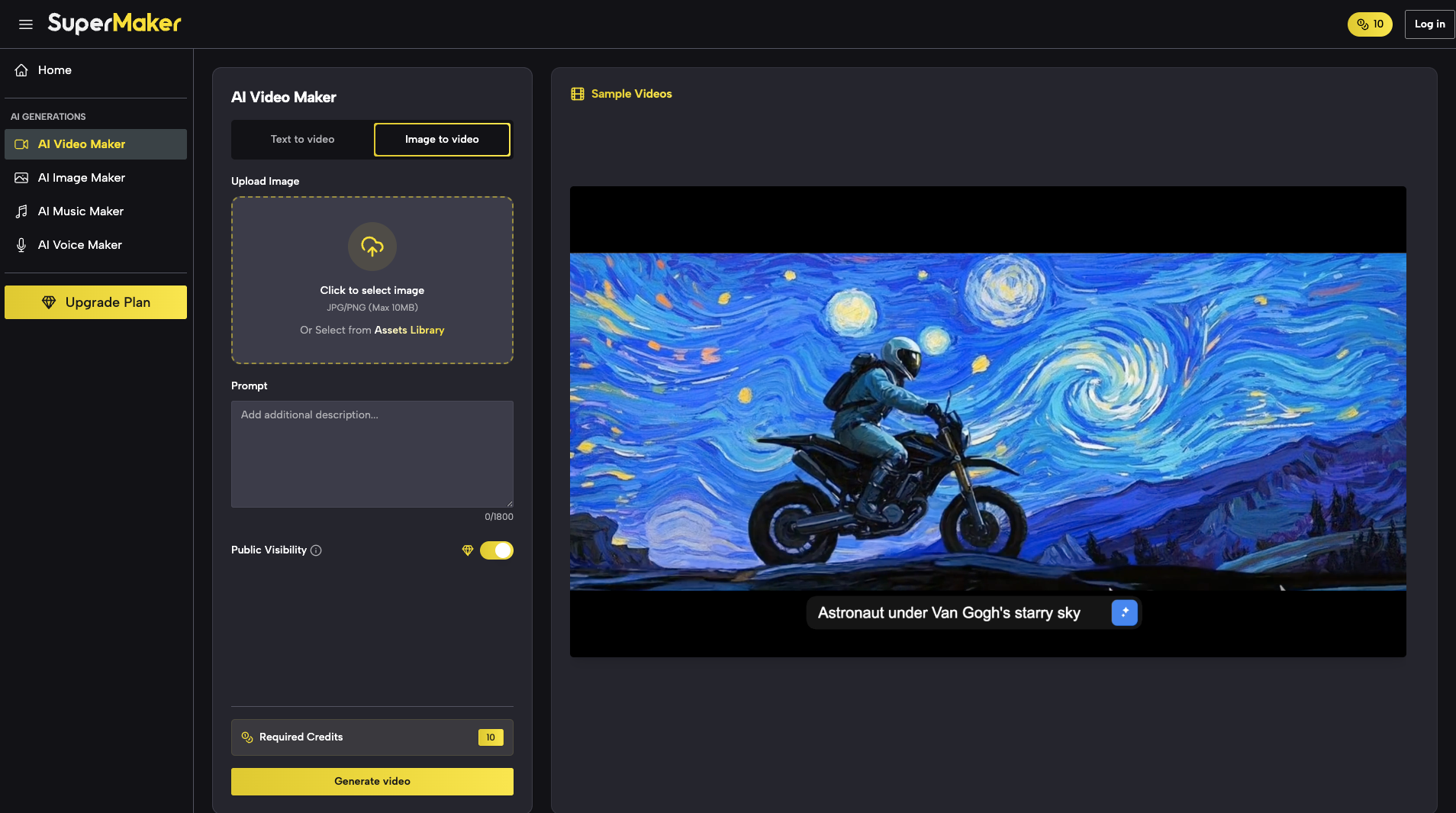Image resolution: width=1456 pixels, height=813 pixels.
Task: Select AI Video Maker in the sidebar
Action: (95, 144)
